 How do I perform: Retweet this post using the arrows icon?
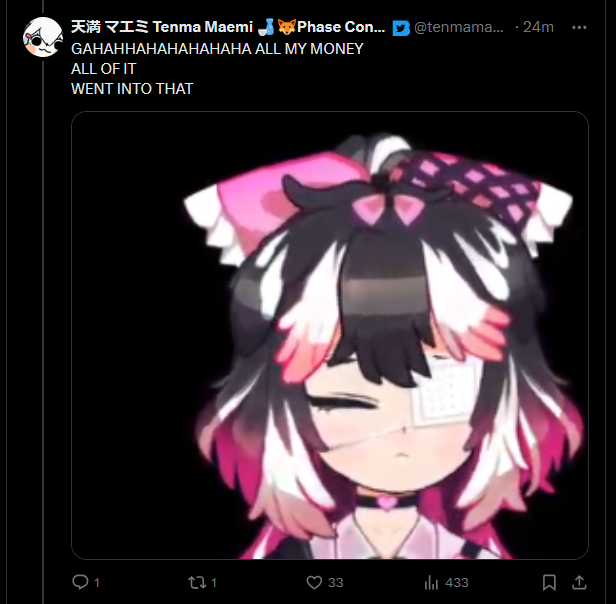(197, 582)
